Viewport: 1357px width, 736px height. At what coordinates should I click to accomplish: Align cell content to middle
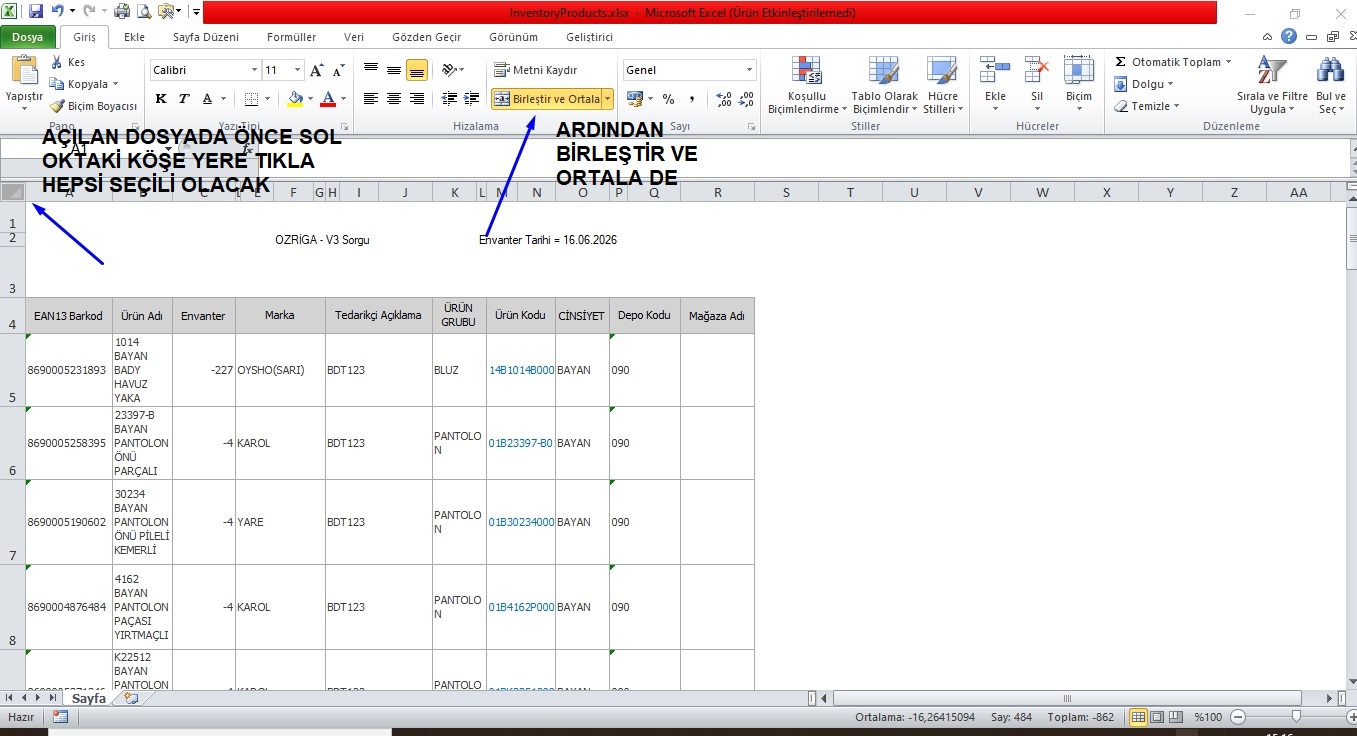(394, 70)
